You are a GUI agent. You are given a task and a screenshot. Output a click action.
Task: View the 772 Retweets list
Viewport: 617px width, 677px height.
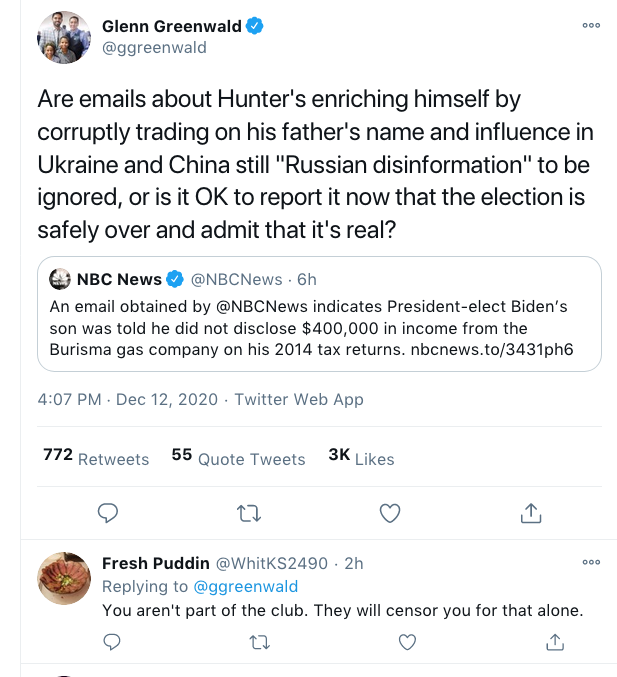[x=96, y=458]
